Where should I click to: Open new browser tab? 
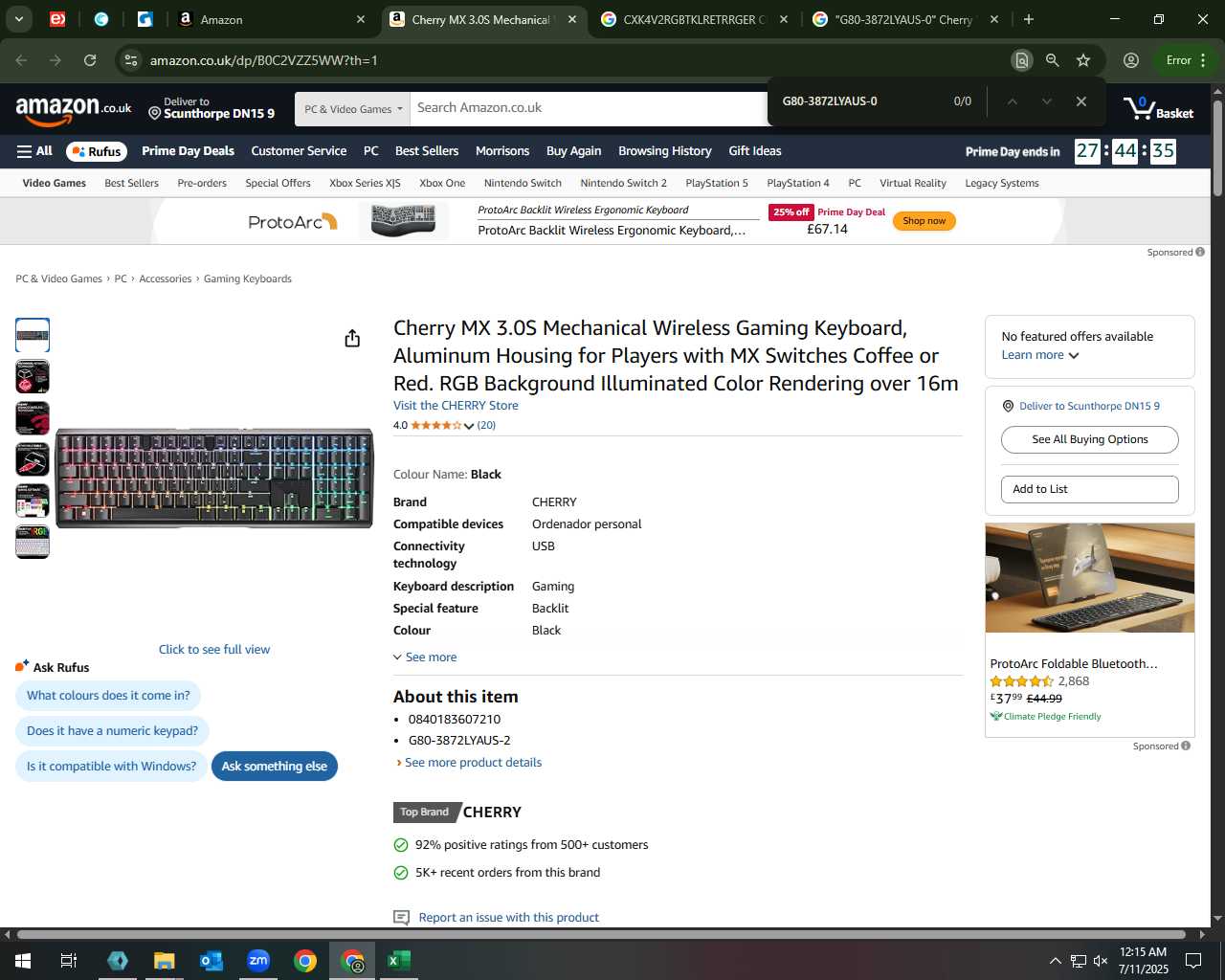click(1029, 19)
